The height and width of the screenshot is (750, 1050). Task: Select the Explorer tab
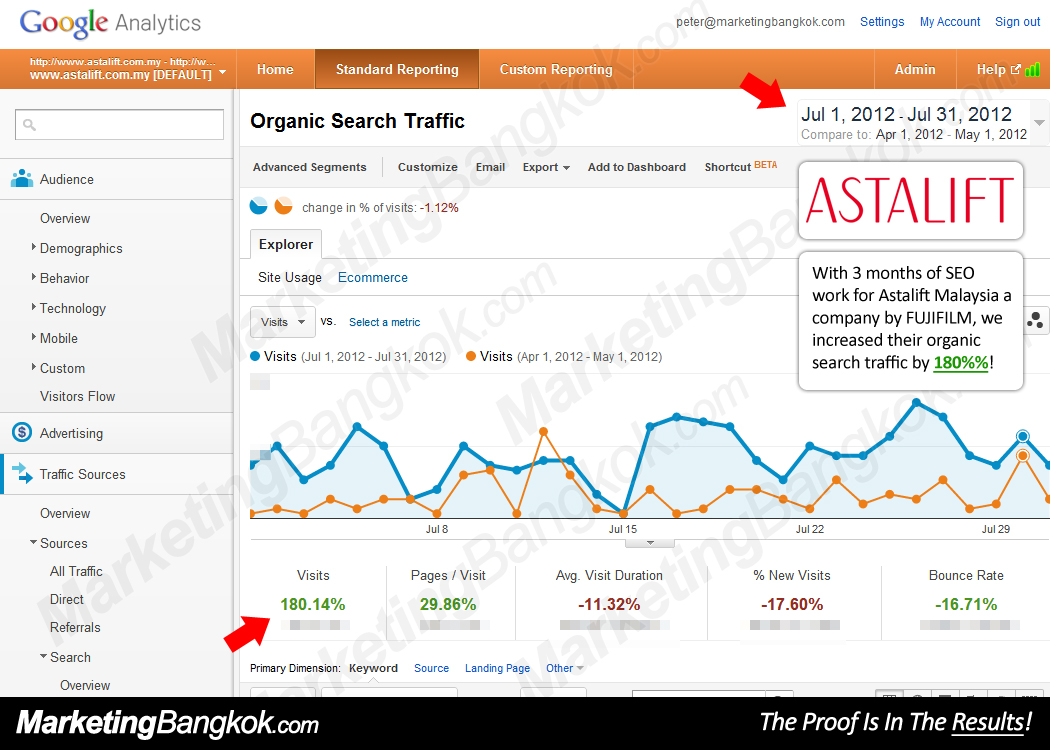[286, 244]
